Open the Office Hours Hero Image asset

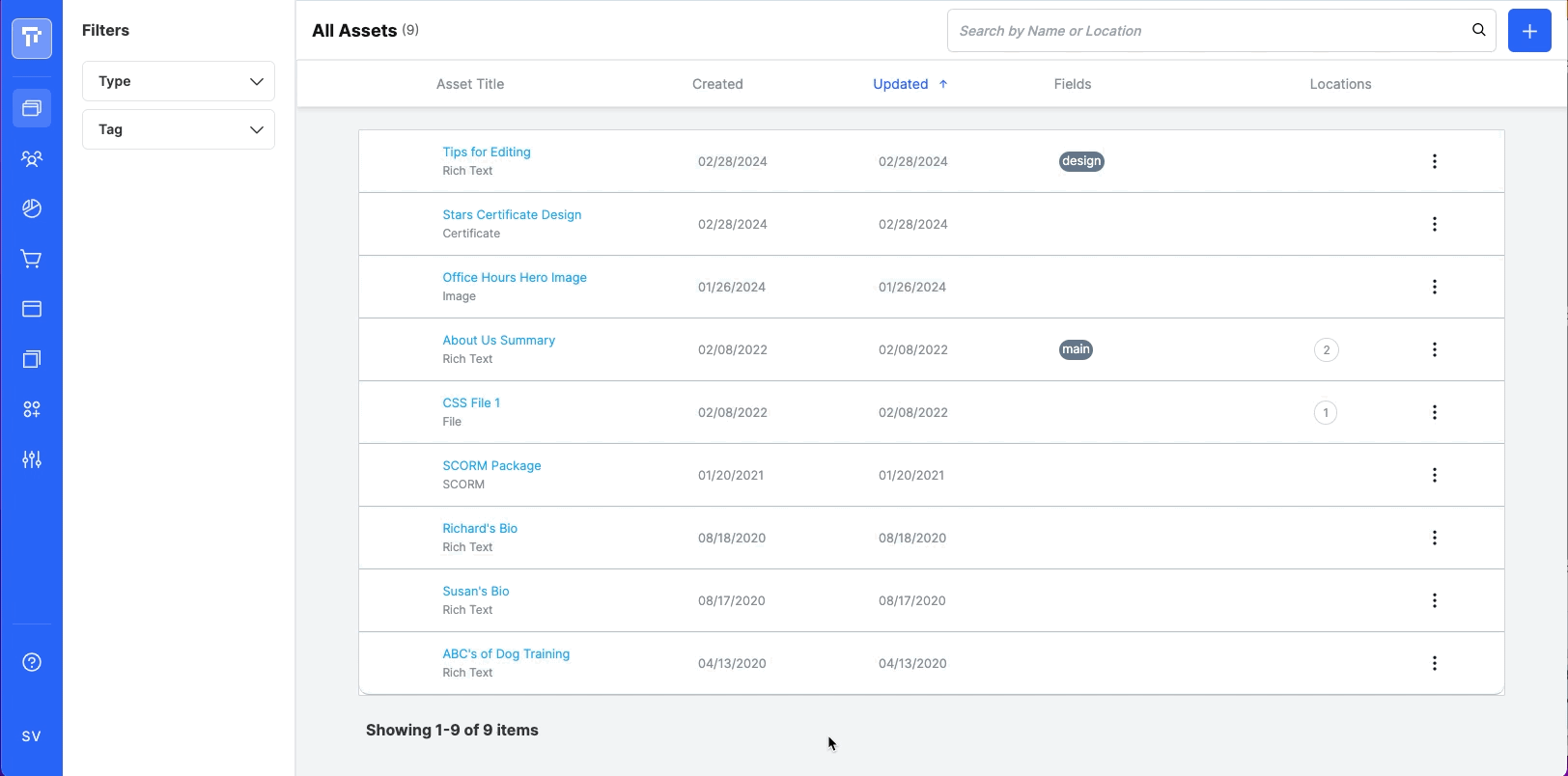point(515,277)
